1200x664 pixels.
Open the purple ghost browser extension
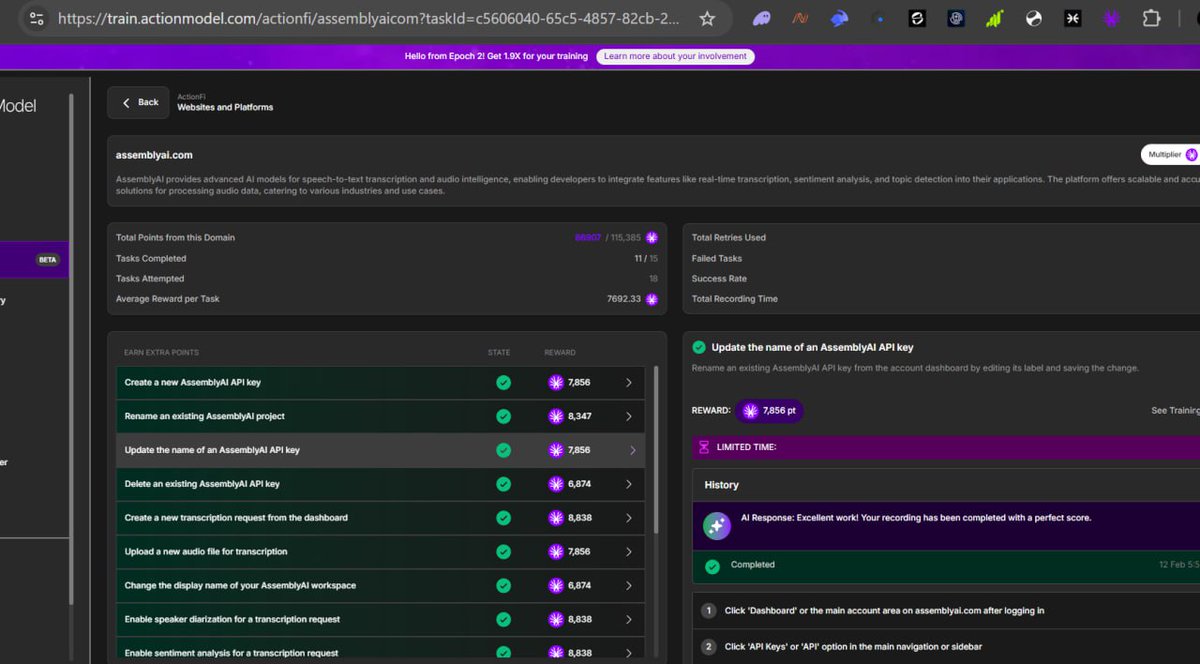762,18
